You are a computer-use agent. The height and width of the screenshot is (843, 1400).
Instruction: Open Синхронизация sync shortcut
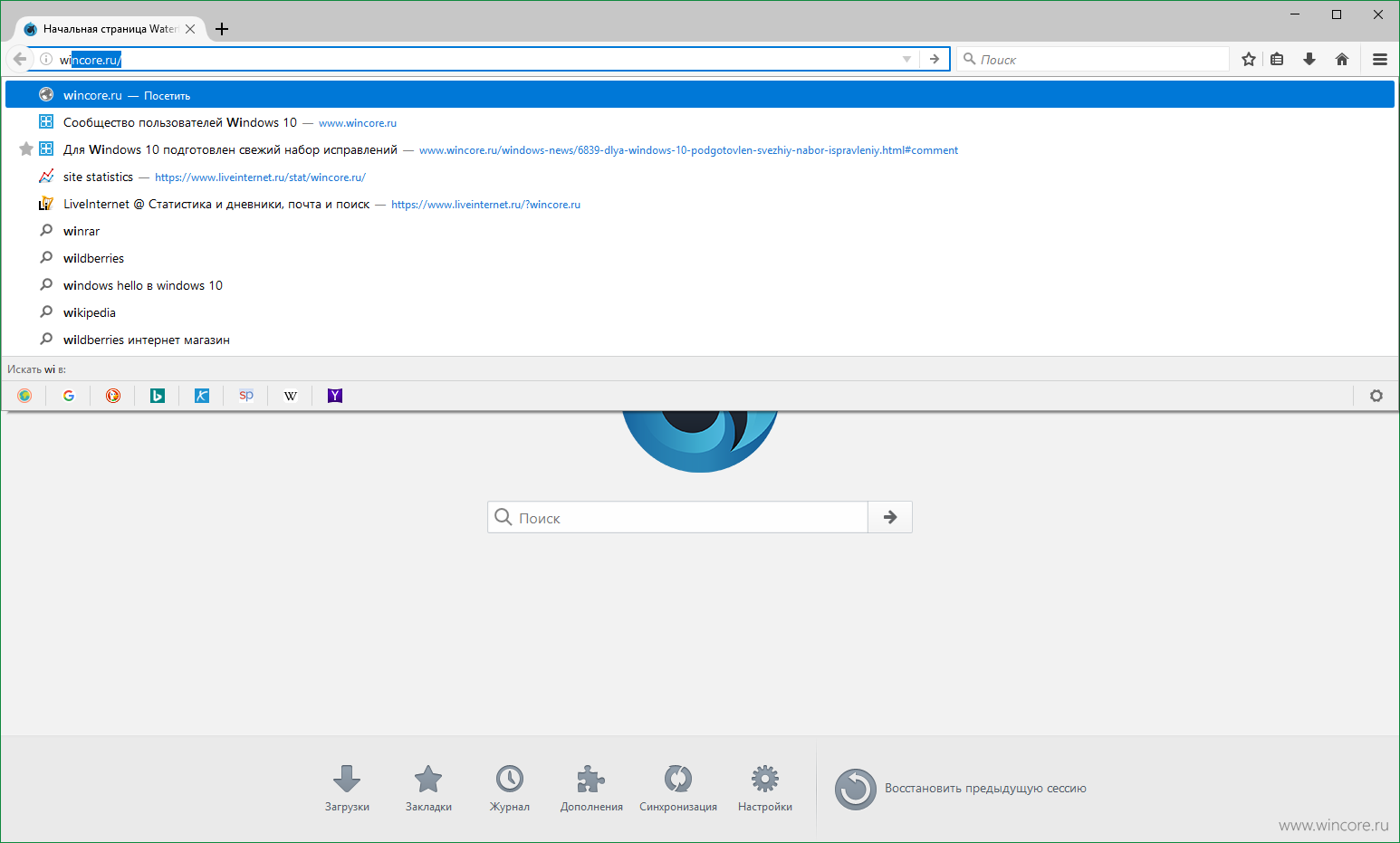pos(678,788)
